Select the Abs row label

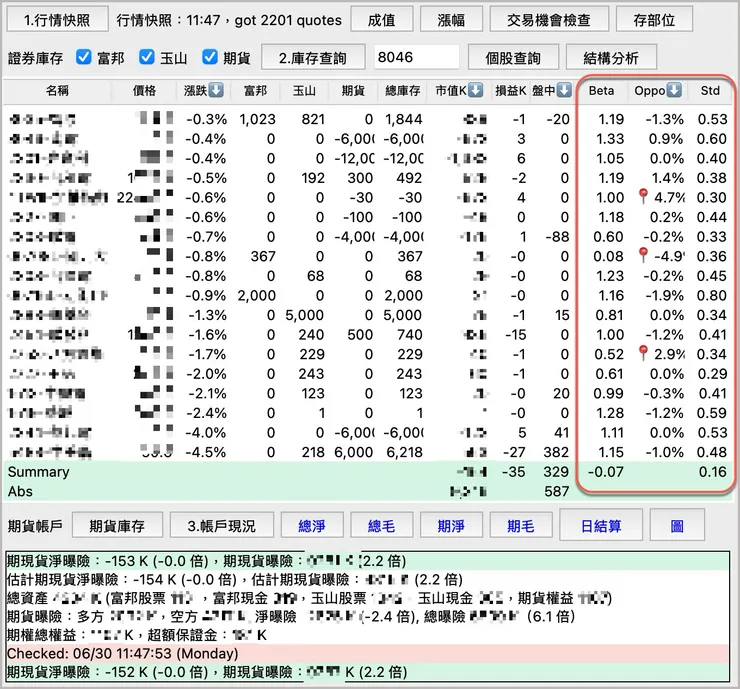click(20, 491)
